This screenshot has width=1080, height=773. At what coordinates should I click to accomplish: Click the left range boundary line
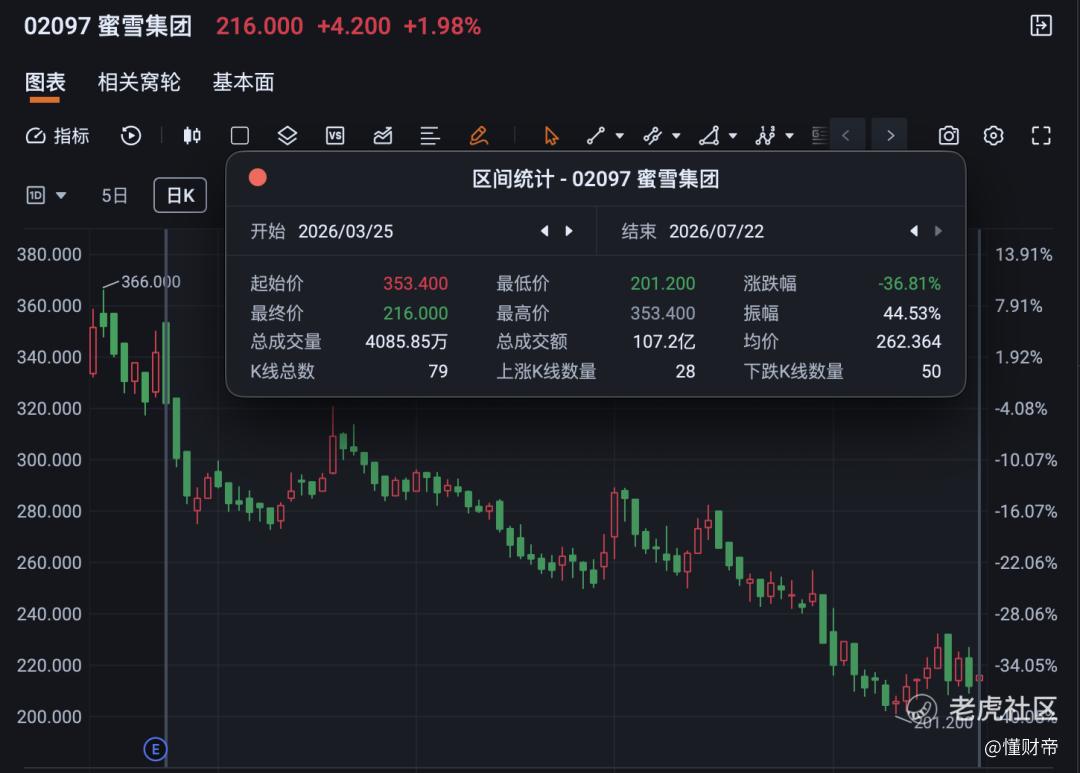(x=166, y=497)
